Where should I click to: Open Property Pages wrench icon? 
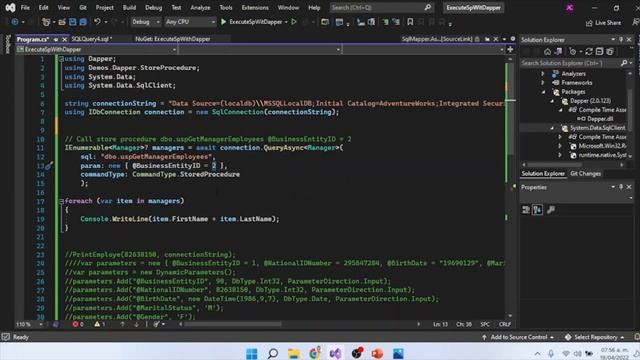[551, 210]
